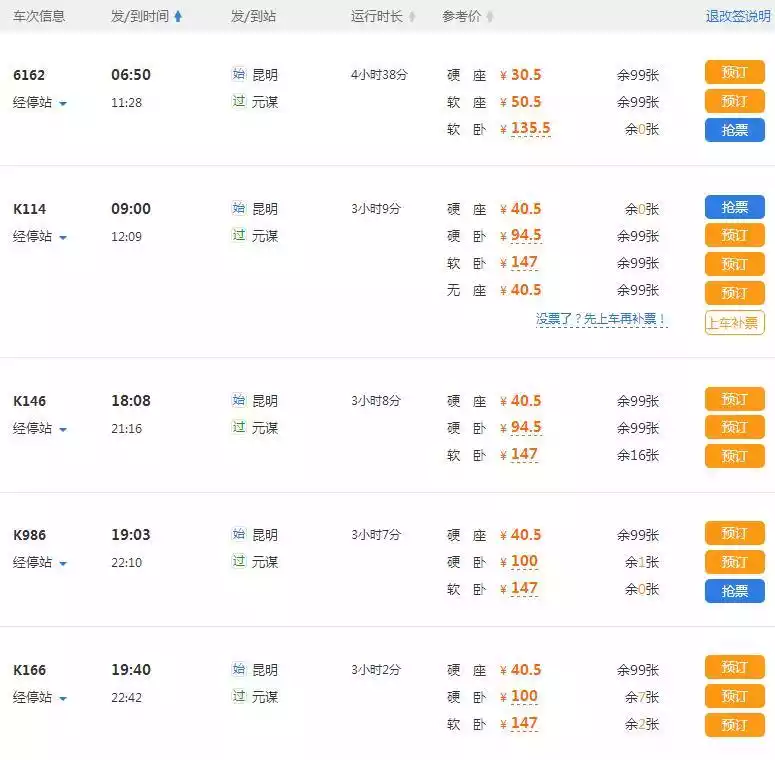Book 6162 hard seat with 预订

(x=734, y=73)
